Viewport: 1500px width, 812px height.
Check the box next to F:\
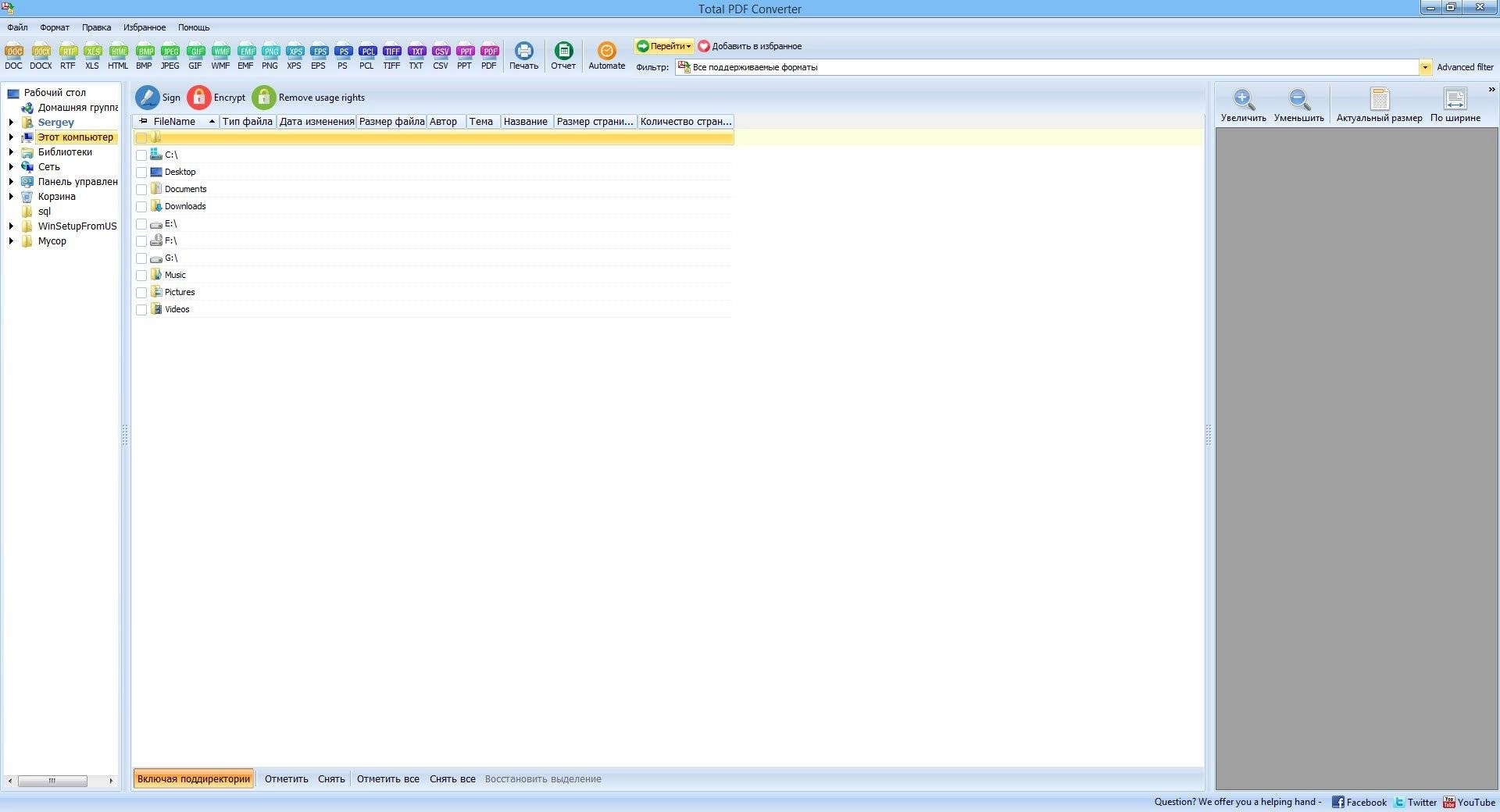click(141, 241)
